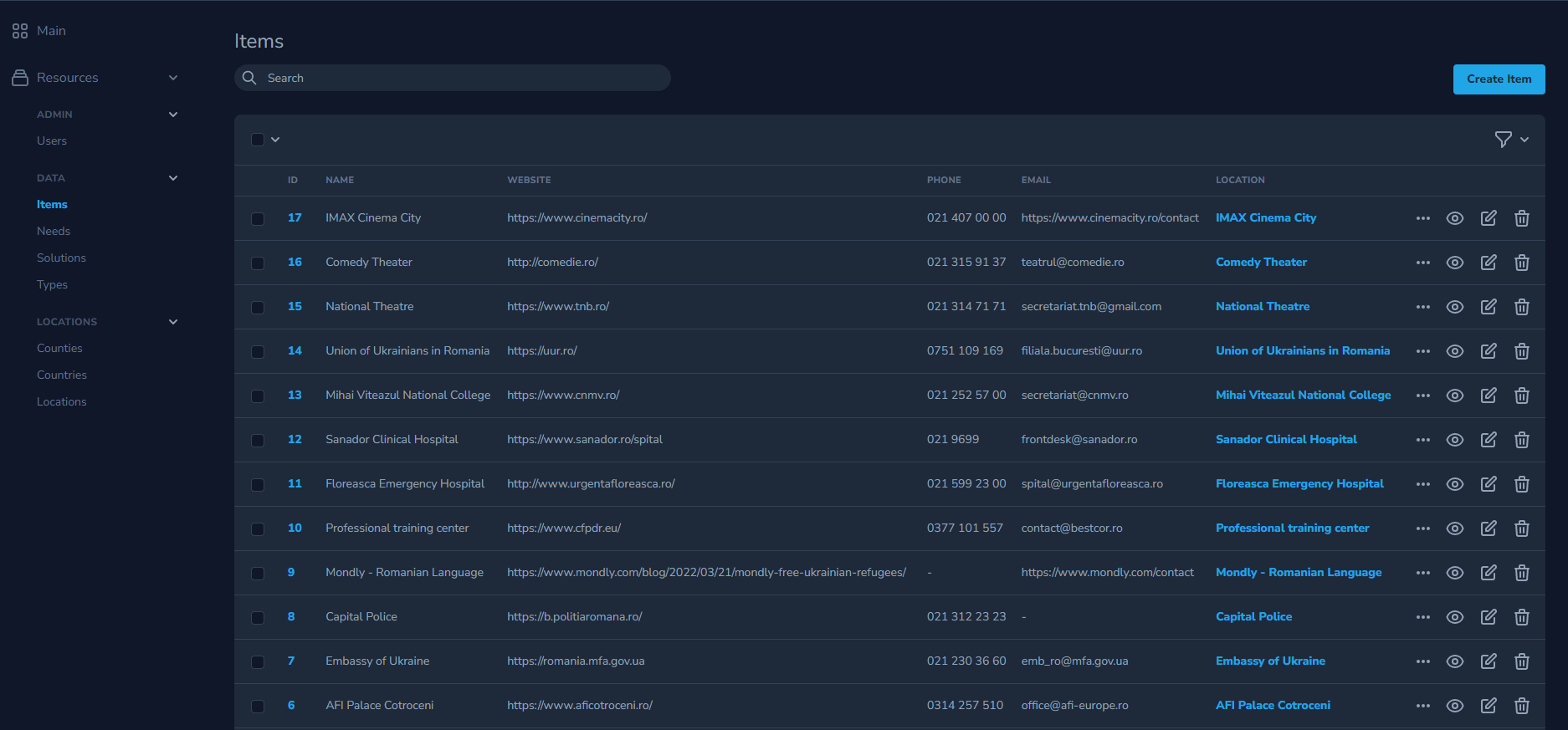Click the Create Item button
The image size is (1568, 730).
click(1499, 79)
